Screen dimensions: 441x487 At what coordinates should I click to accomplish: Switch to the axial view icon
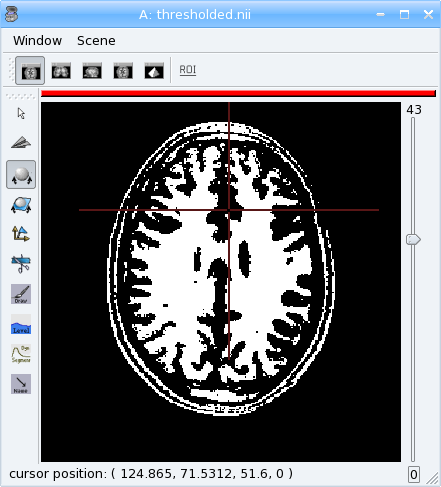30,70
